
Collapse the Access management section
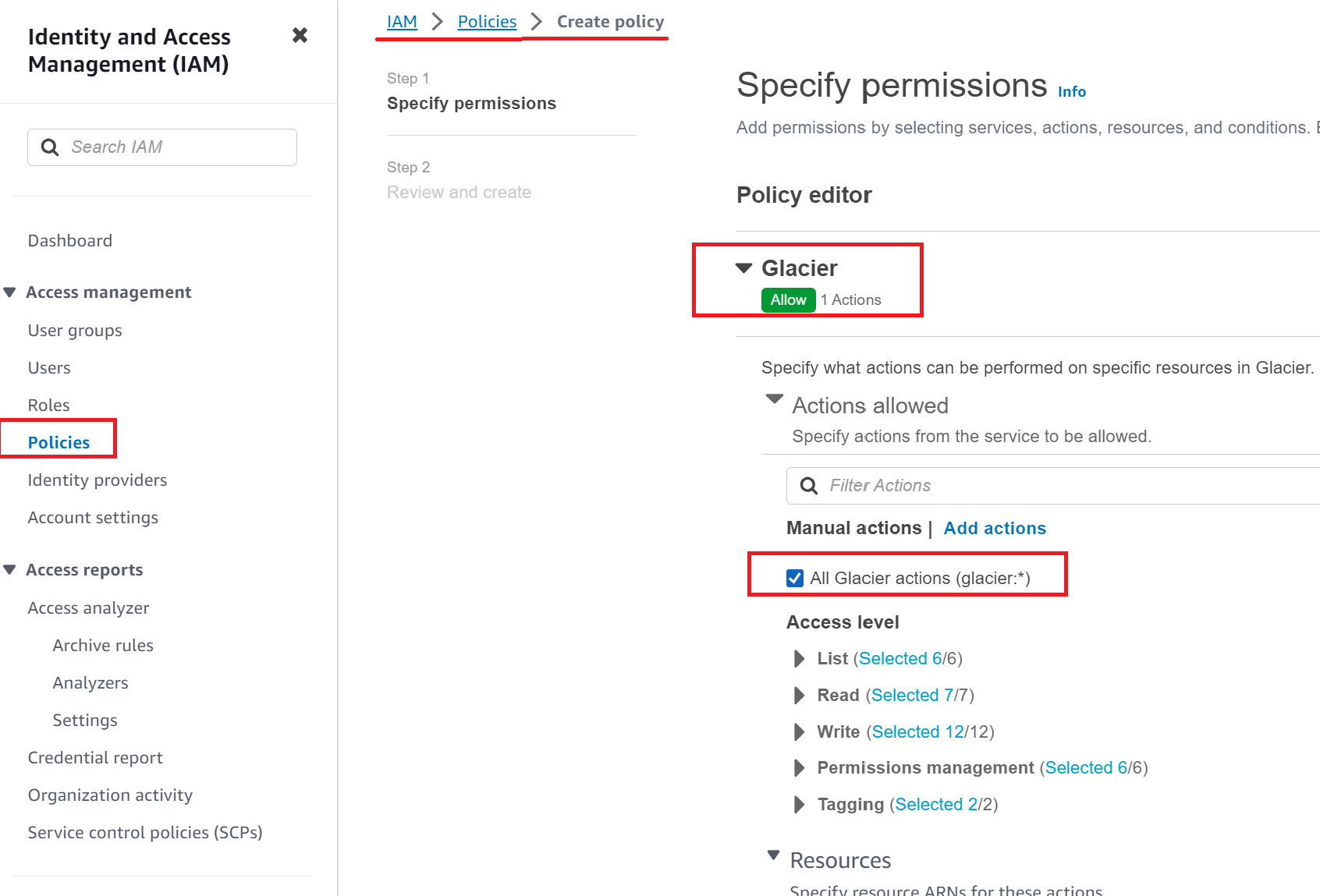(9, 292)
